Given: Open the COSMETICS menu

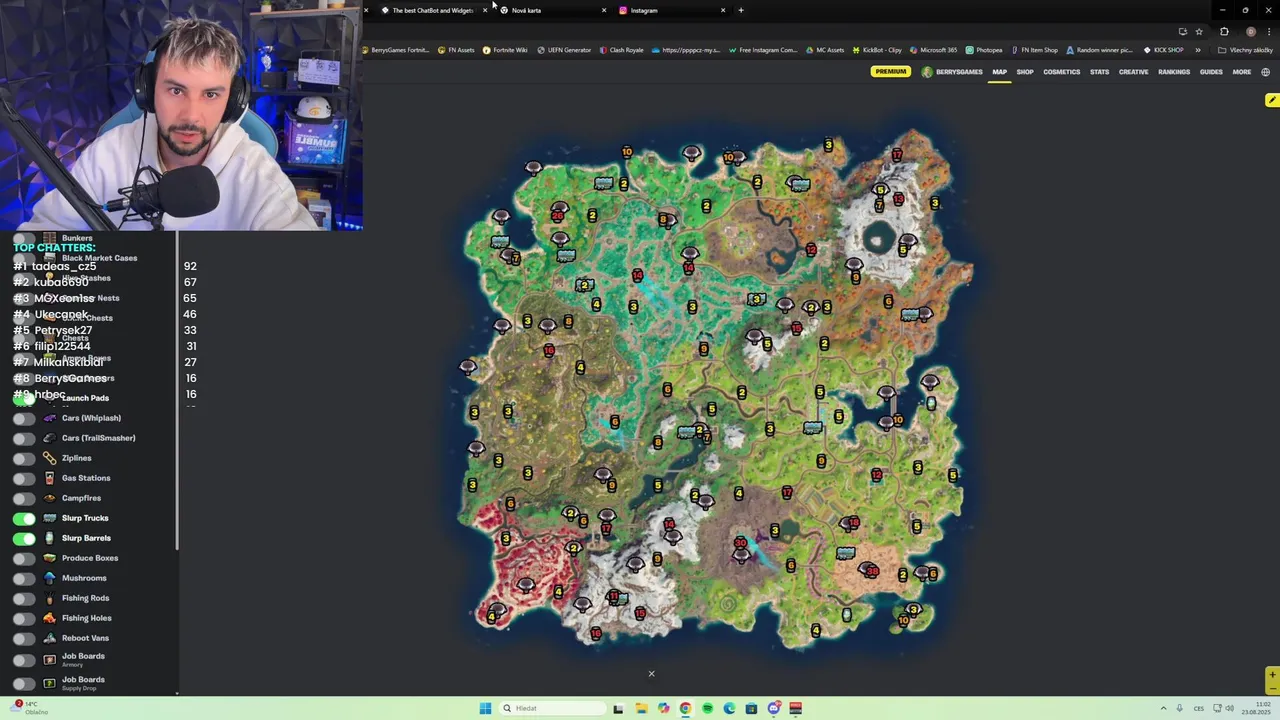Looking at the screenshot, I should click(1061, 72).
